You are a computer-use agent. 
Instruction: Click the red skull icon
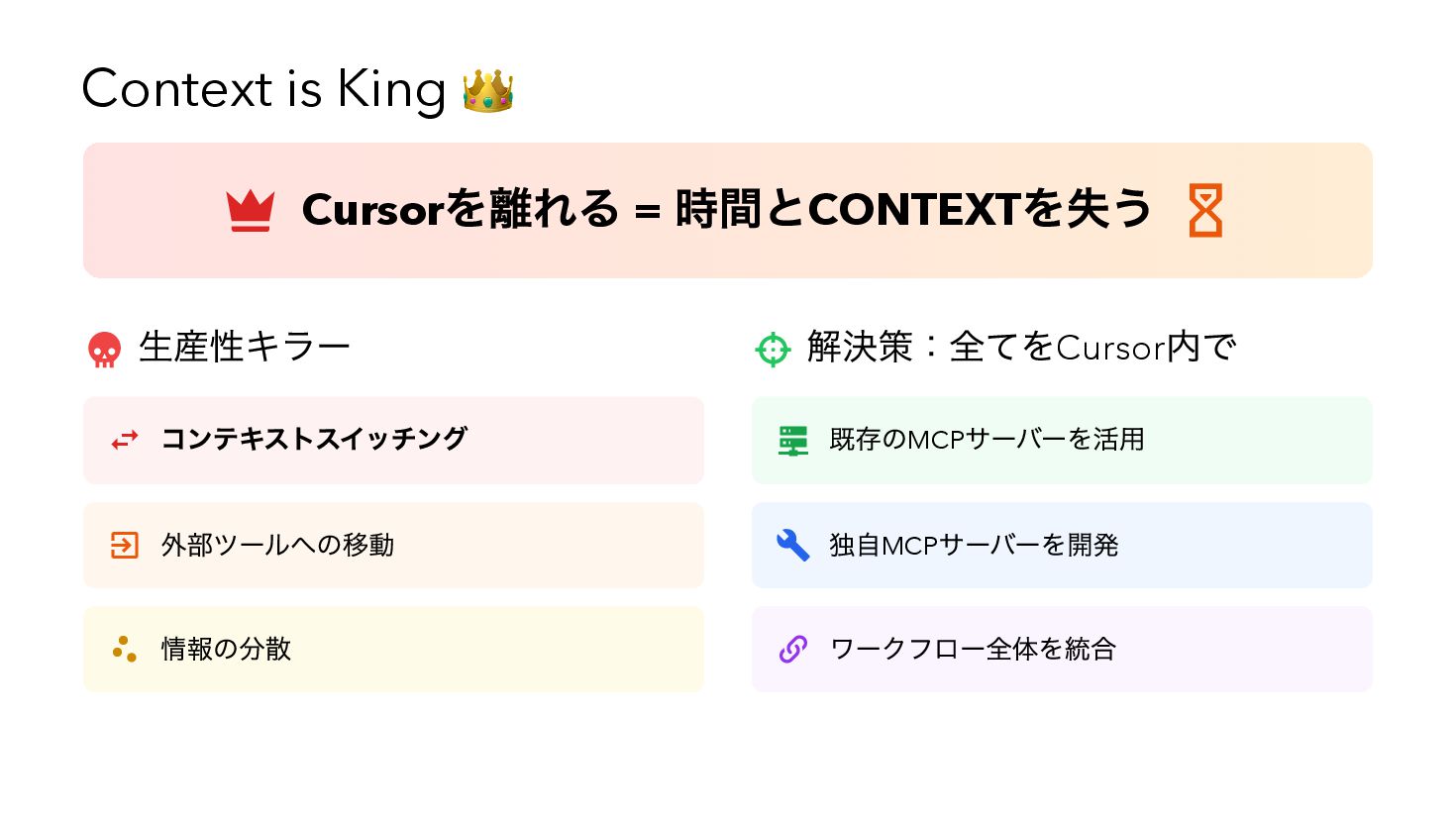[x=105, y=350]
